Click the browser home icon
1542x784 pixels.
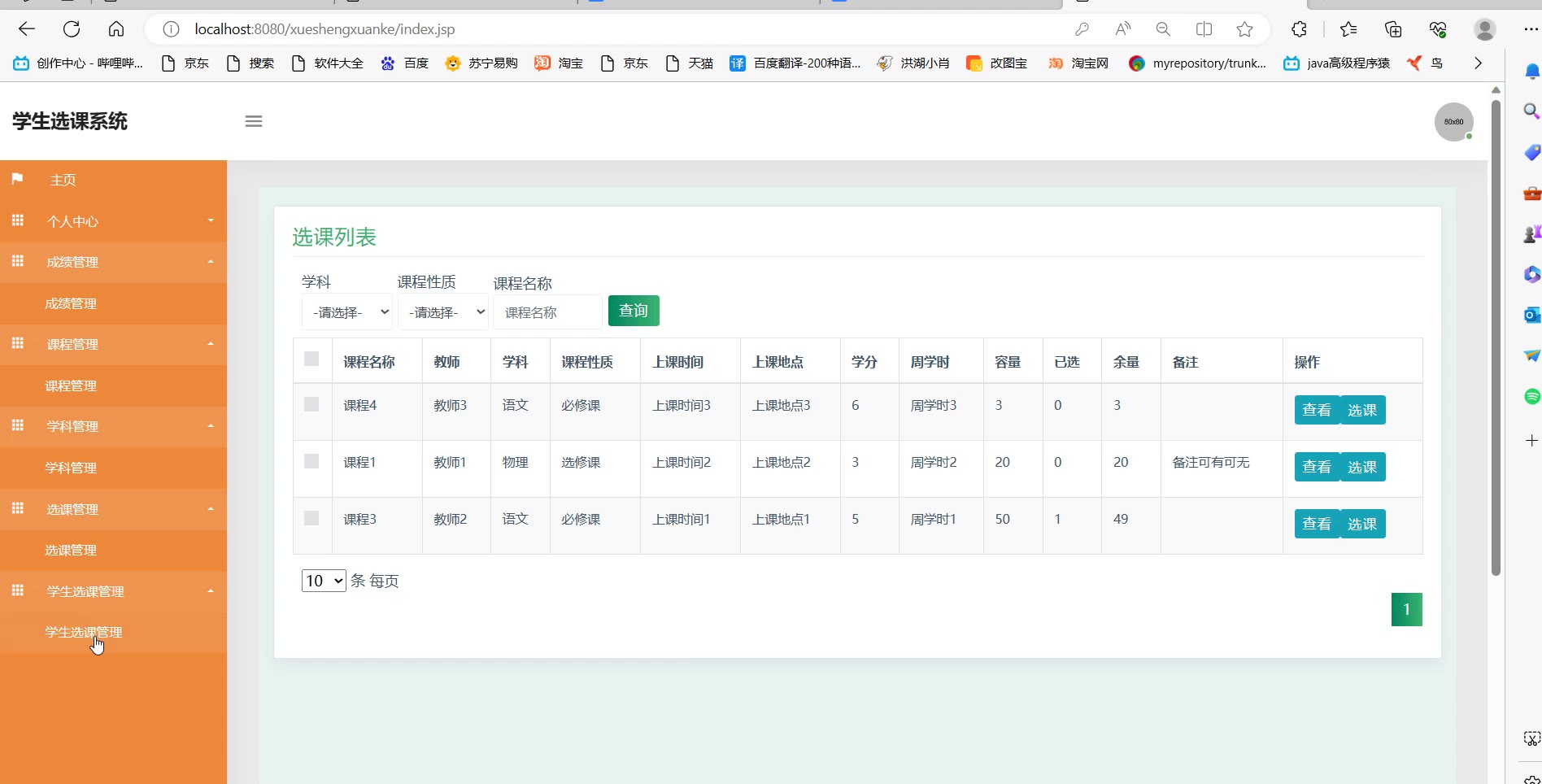[116, 29]
